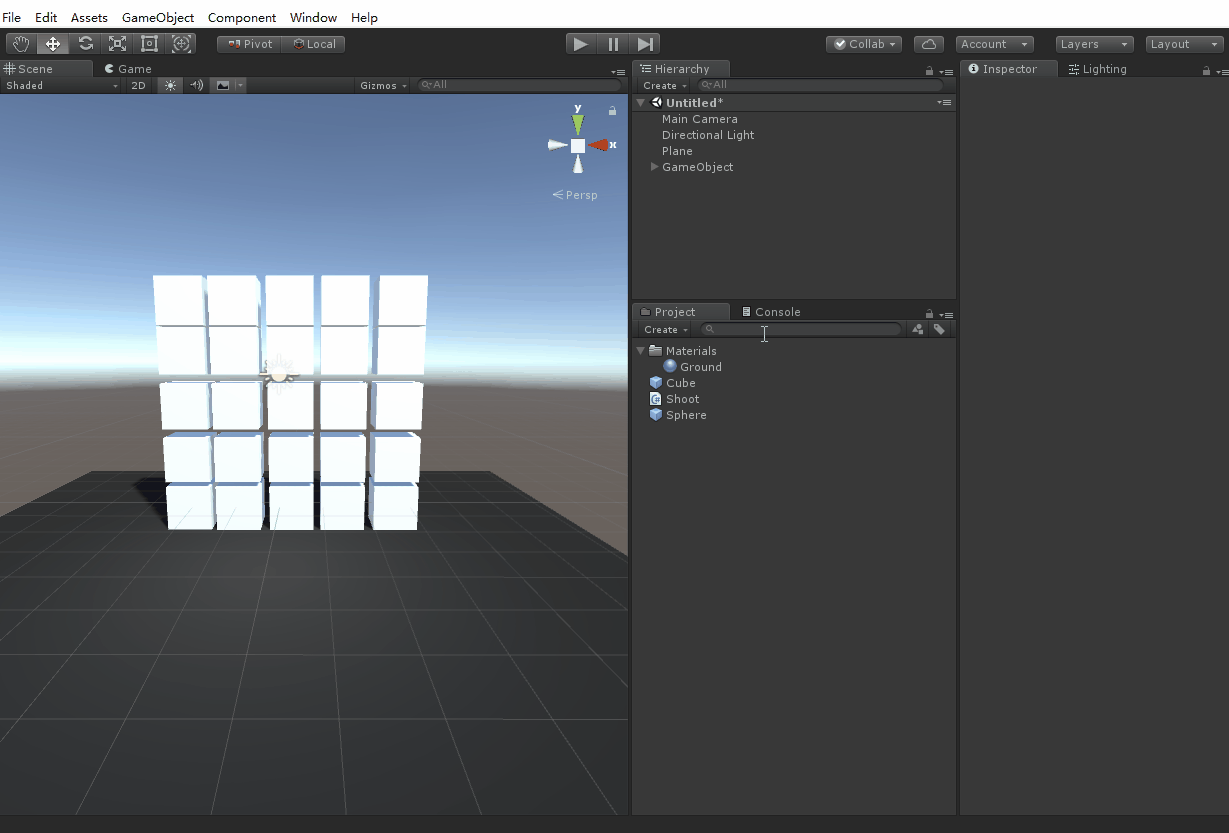Open the Hierarchy Create dropdown
Image resolution: width=1229 pixels, height=833 pixels.
(665, 86)
